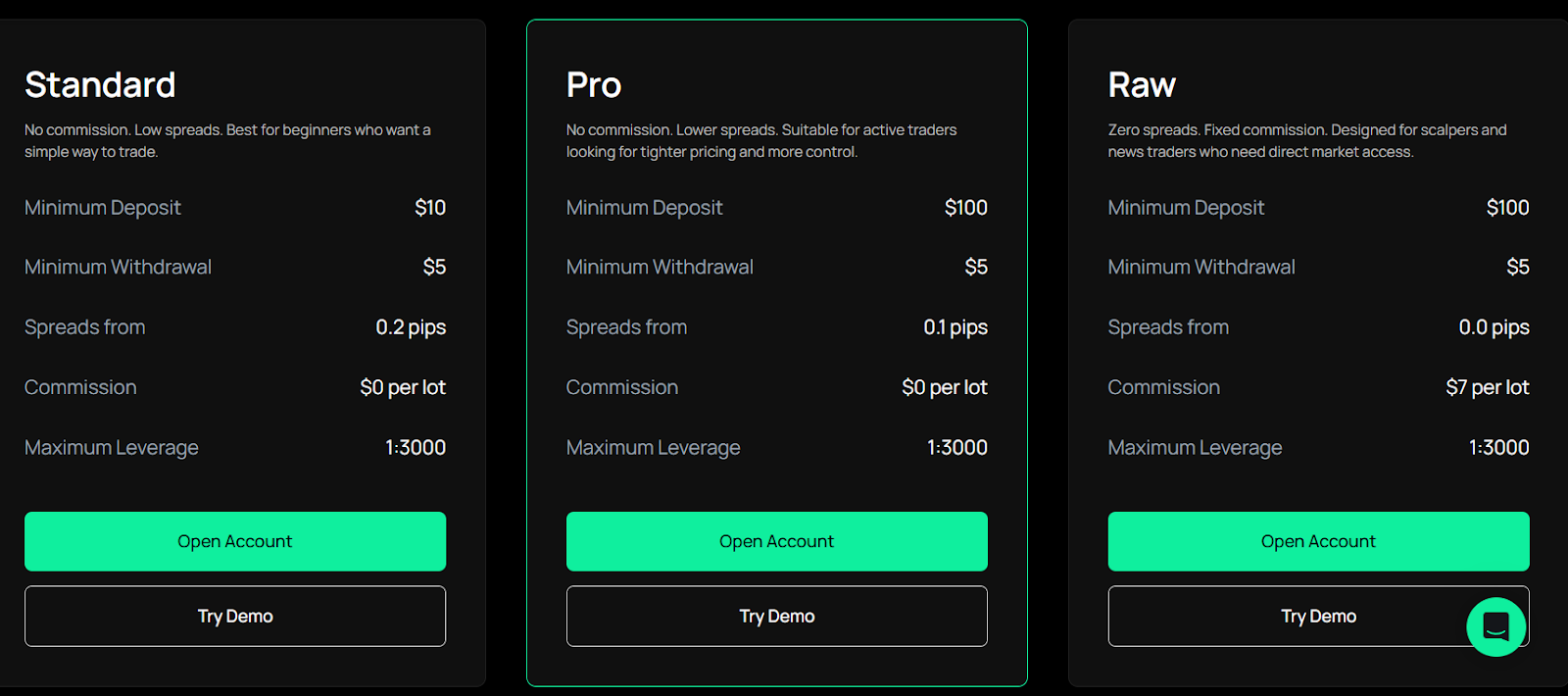
Task: Click Open Account on the Standard plan
Action: [235, 541]
